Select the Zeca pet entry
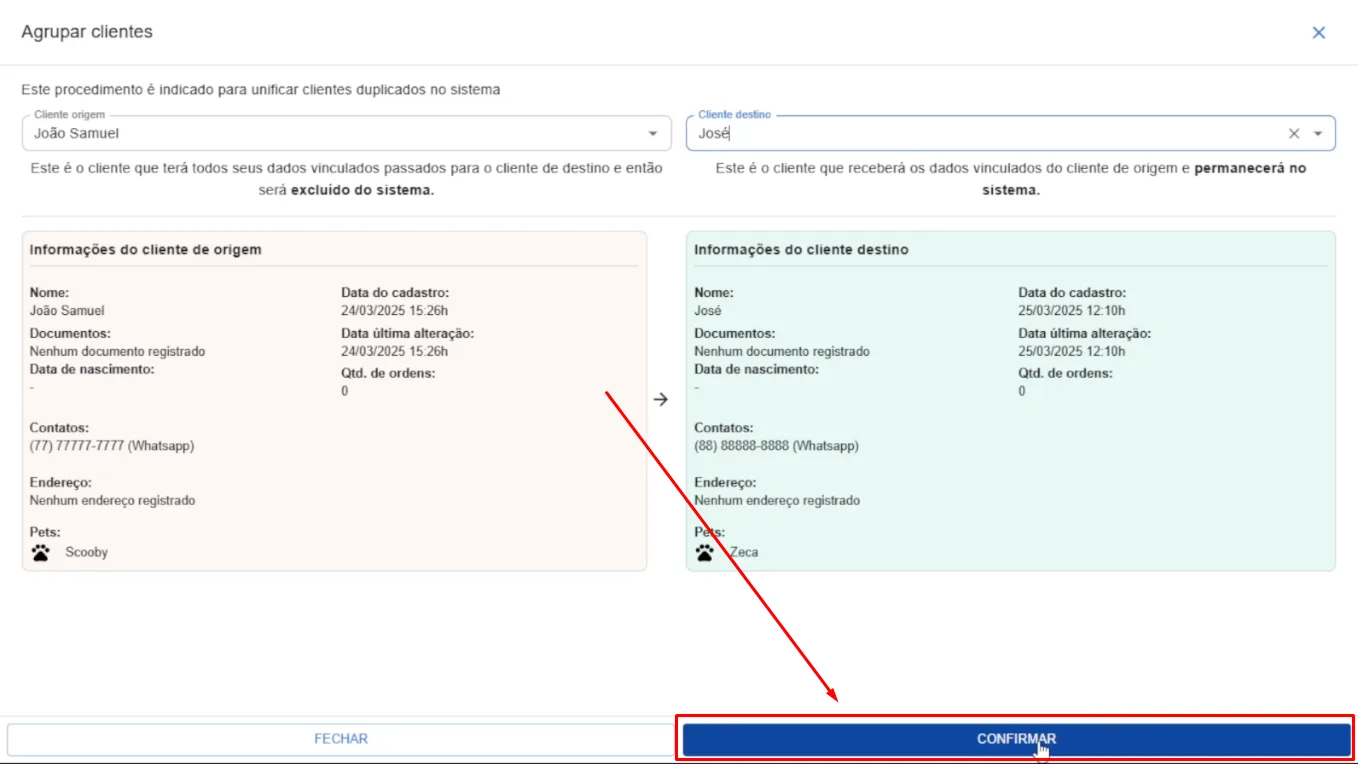Image resolution: width=1358 pixels, height=764 pixels. [x=744, y=552]
